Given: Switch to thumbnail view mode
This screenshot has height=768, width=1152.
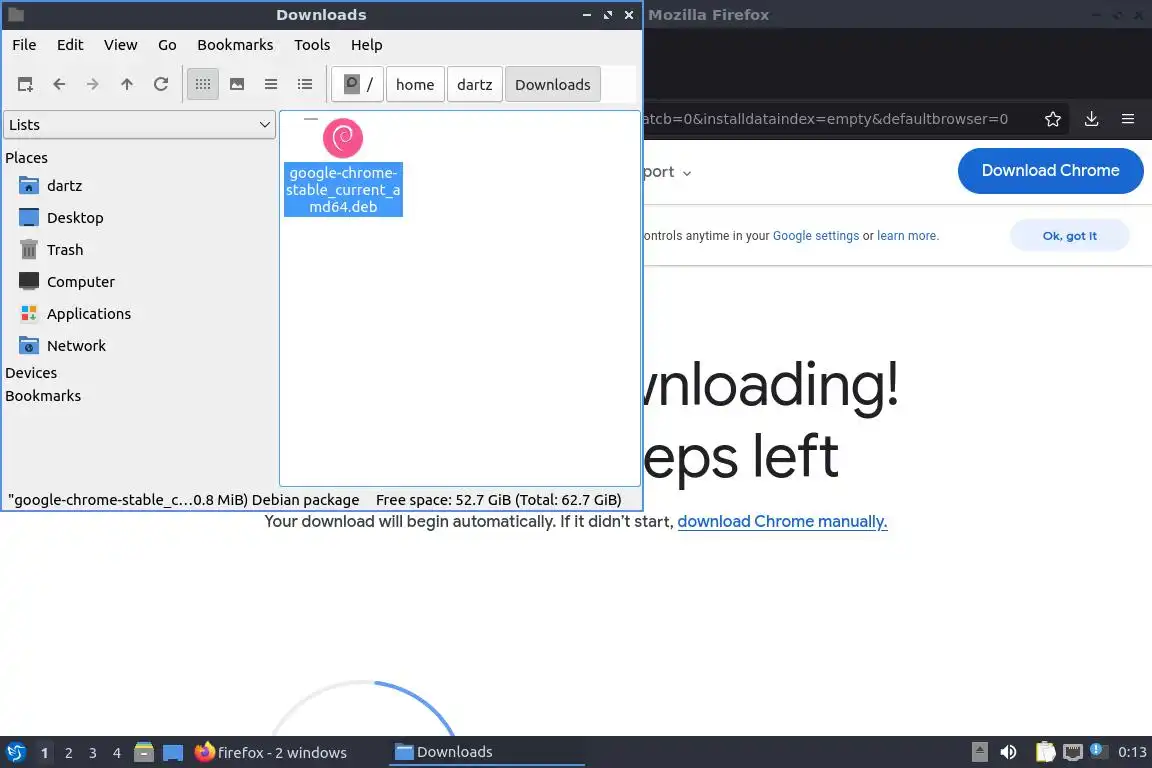Looking at the screenshot, I should click(x=237, y=85).
